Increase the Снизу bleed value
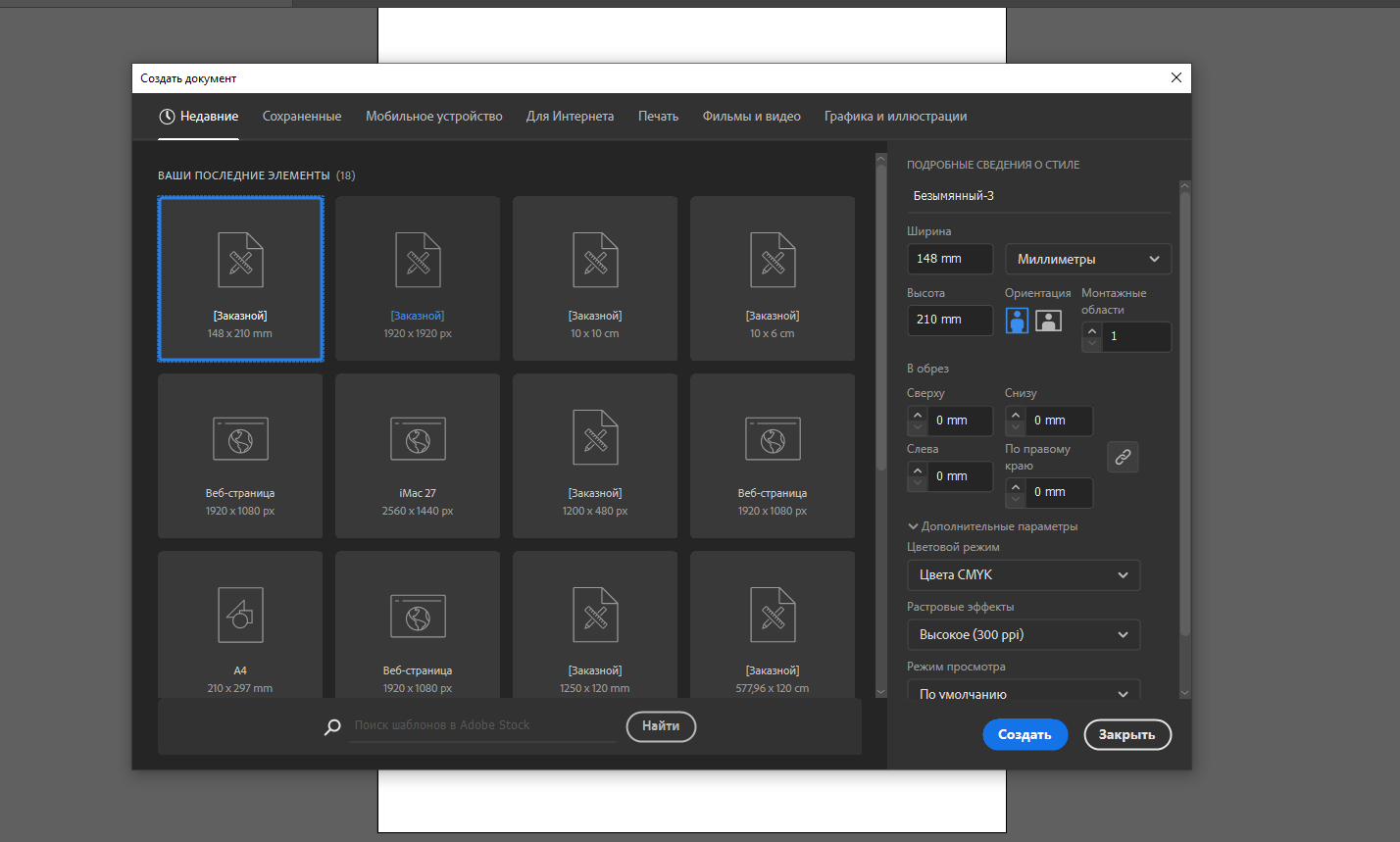The width and height of the screenshot is (1400, 842). tap(1015, 414)
